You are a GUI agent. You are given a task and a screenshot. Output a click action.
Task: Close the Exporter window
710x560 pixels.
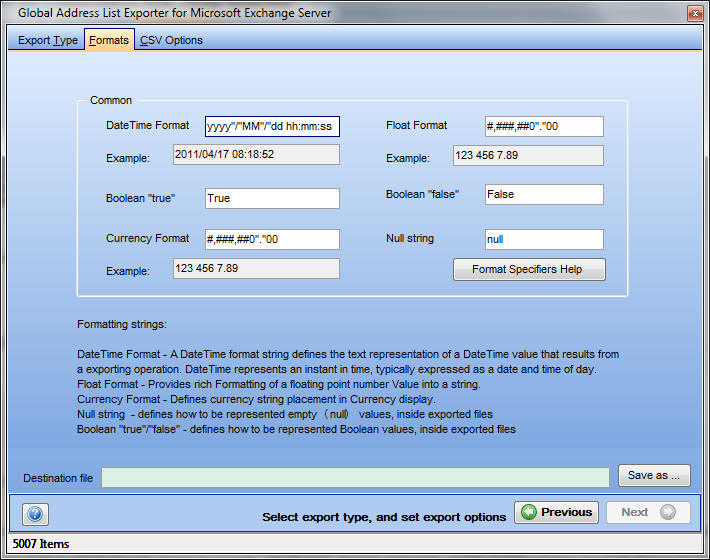pyautogui.click(x=695, y=13)
